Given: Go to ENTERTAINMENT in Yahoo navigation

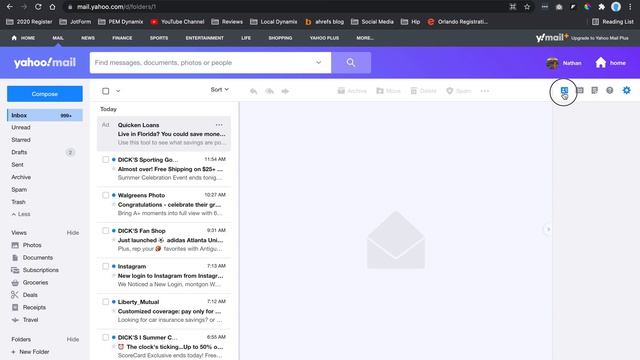Looking at the screenshot, I should [x=204, y=38].
